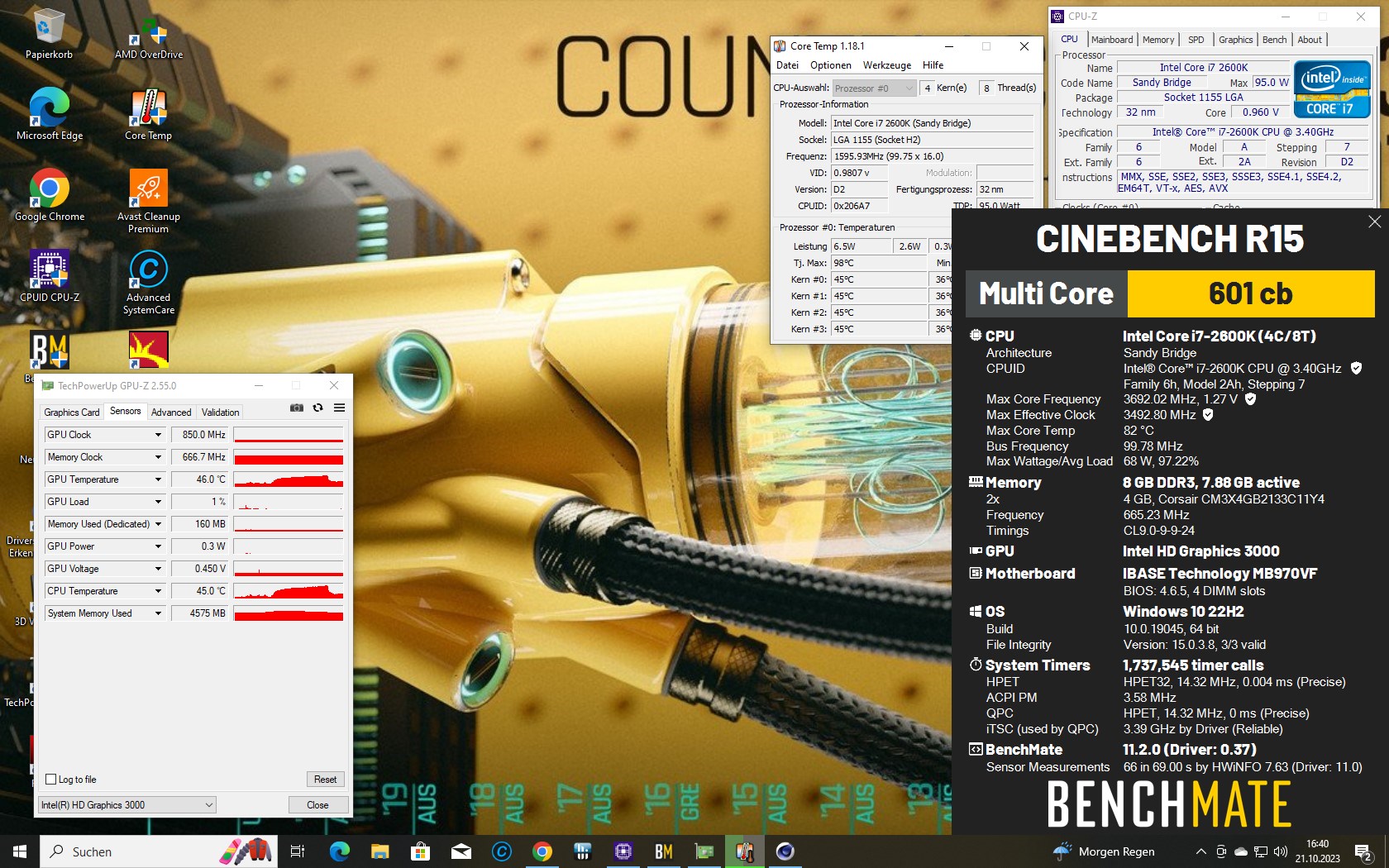The width and height of the screenshot is (1389, 868).
Task: Open the Papierkorb desktop icon
Action: [49, 34]
